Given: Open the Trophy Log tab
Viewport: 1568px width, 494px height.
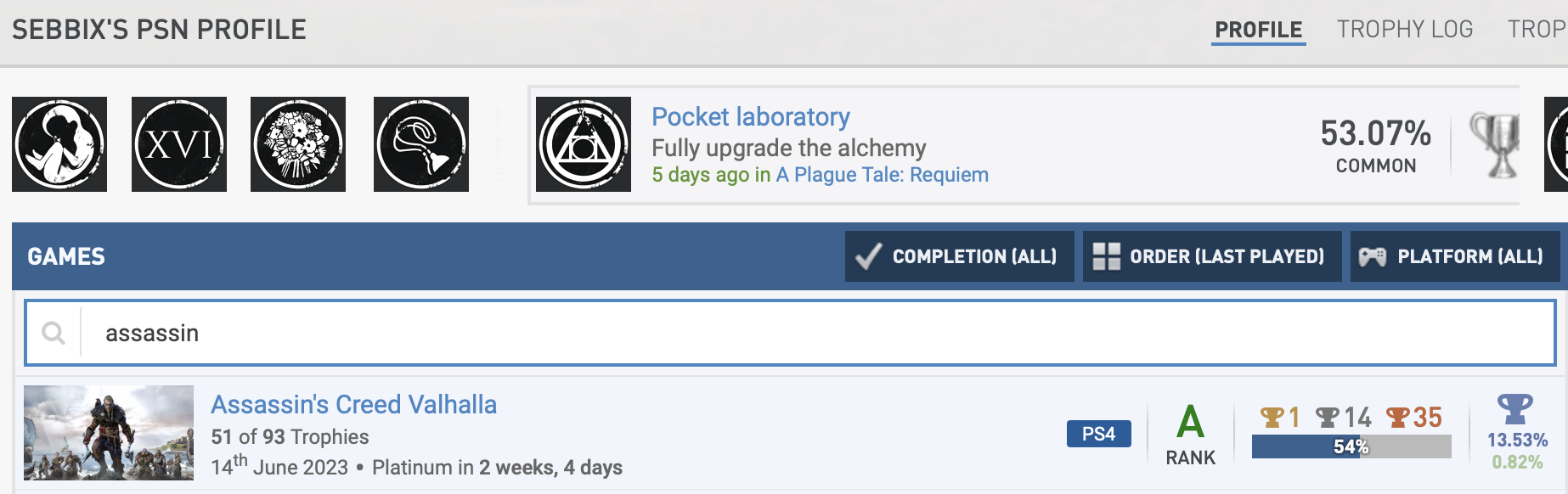Looking at the screenshot, I should tap(1405, 30).
